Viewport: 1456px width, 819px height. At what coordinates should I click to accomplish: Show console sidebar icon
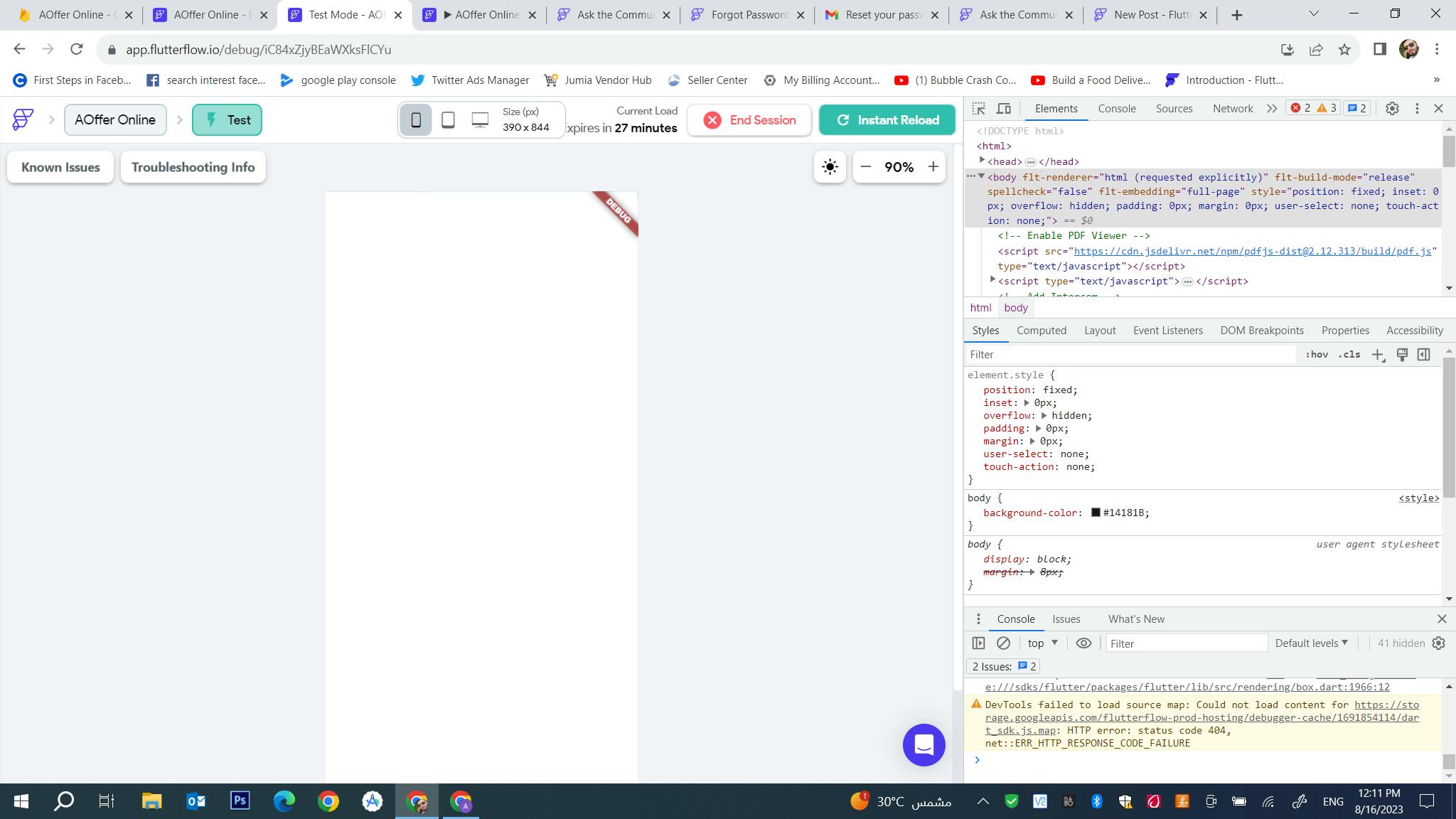coord(979,643)
